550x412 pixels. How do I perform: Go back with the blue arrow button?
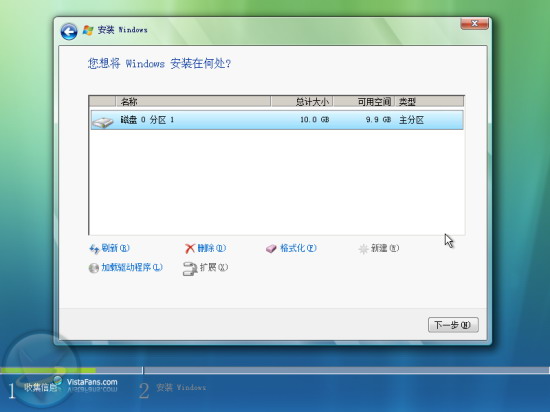coord(69,32)
